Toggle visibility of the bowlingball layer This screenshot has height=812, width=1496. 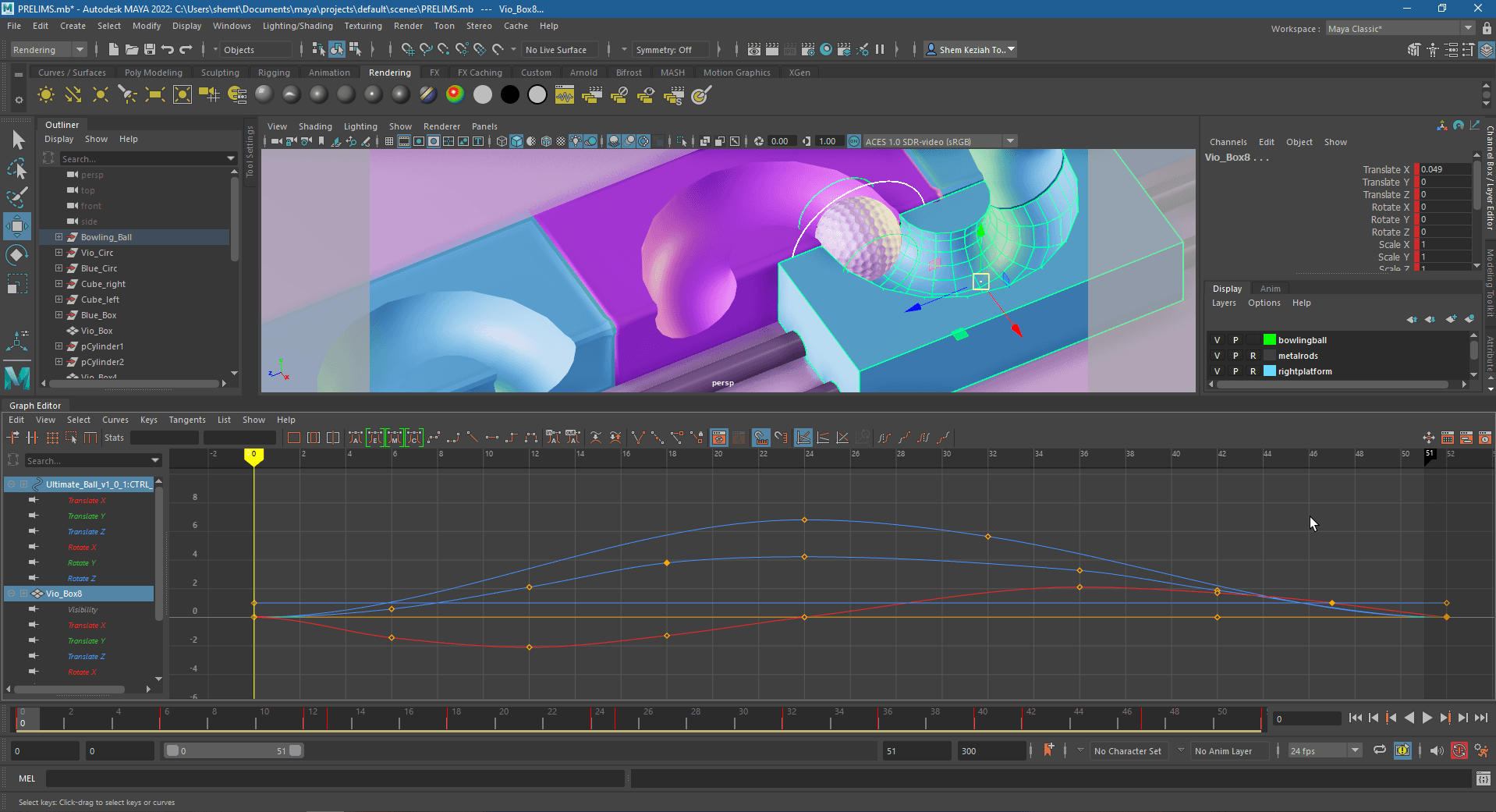coord(1217,340)
